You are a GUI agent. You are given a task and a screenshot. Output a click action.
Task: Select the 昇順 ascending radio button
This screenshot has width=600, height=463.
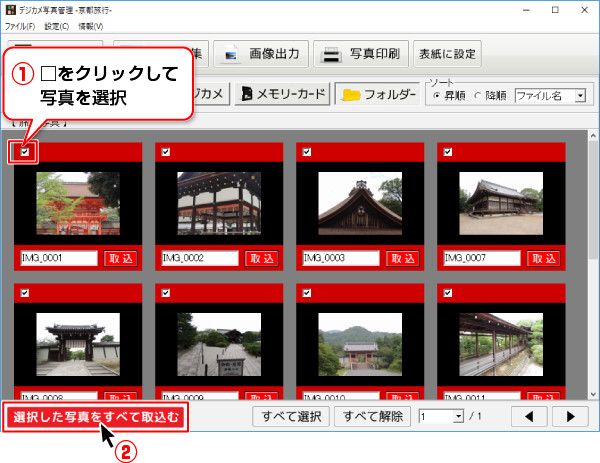[x=436, y=96]
